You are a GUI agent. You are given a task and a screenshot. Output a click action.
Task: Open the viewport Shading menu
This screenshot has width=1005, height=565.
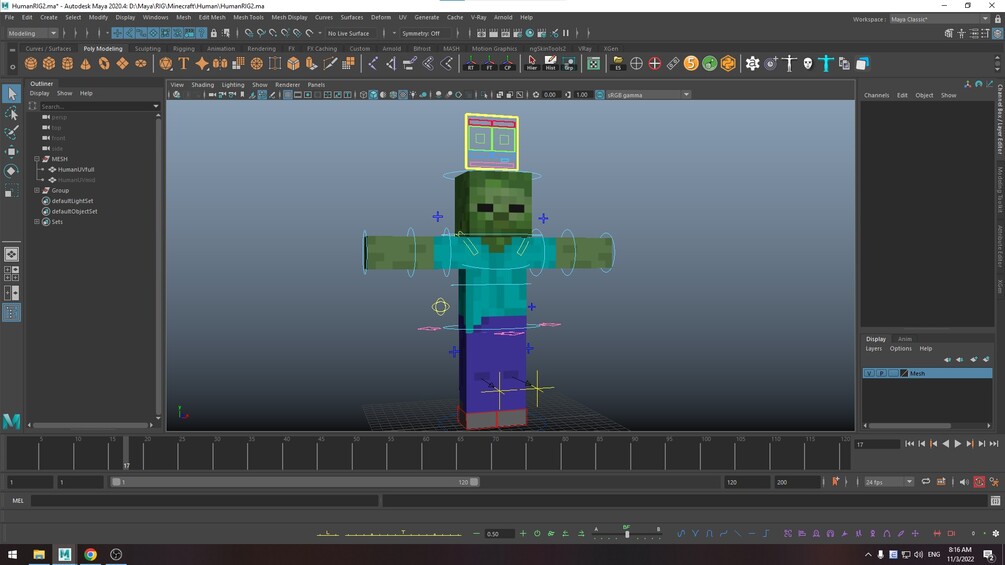(203, 85)
